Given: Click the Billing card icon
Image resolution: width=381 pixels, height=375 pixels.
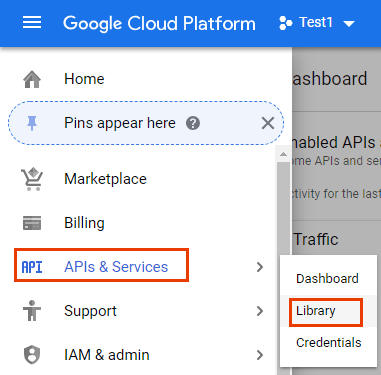Looking at the screenshot, I should tap(32, 223).
